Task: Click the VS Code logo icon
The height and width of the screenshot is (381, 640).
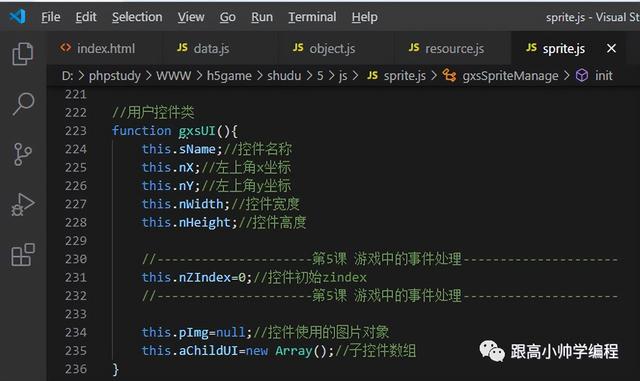Action: tap(18, 16)
